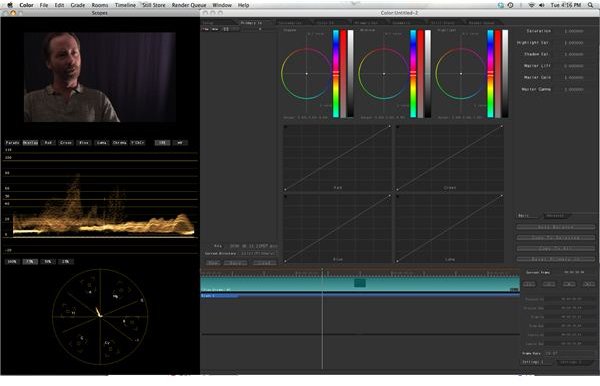Switch to the Geometry room tab
This screenshot has height=386, width=600.
pos(401,23)
